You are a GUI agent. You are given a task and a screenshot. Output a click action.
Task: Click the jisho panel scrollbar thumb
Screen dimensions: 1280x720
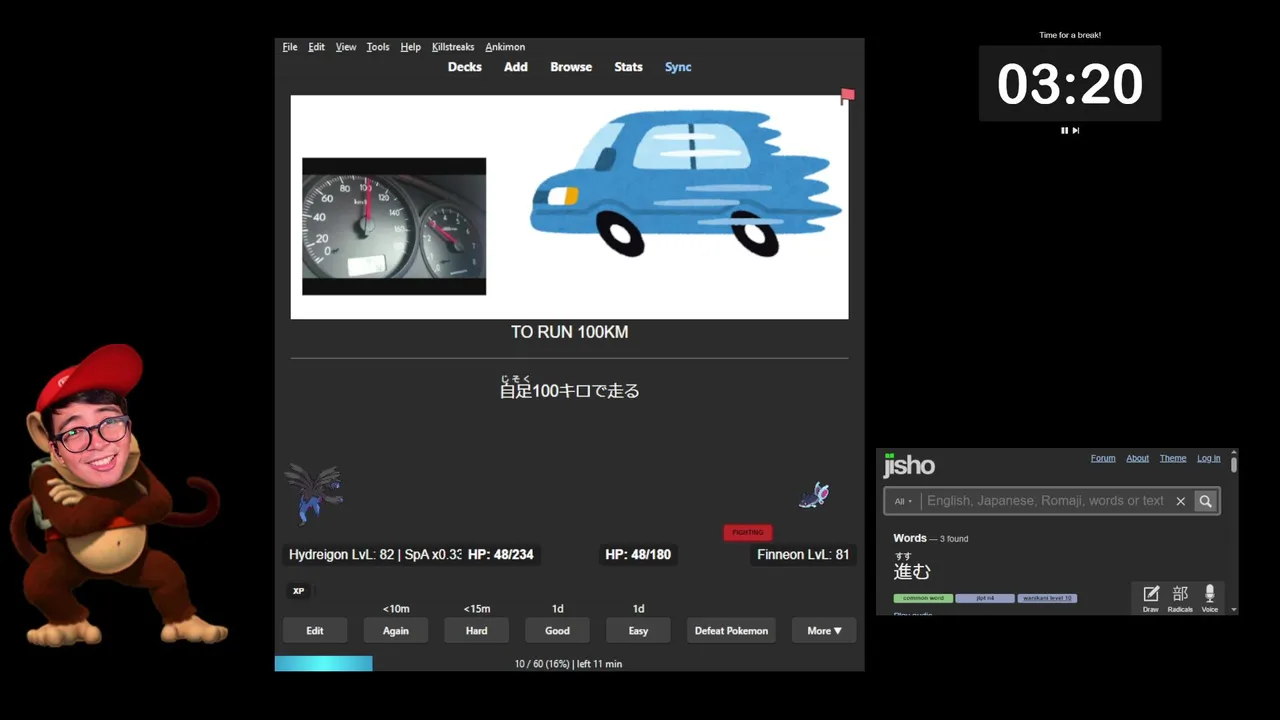click(1234, 465)
